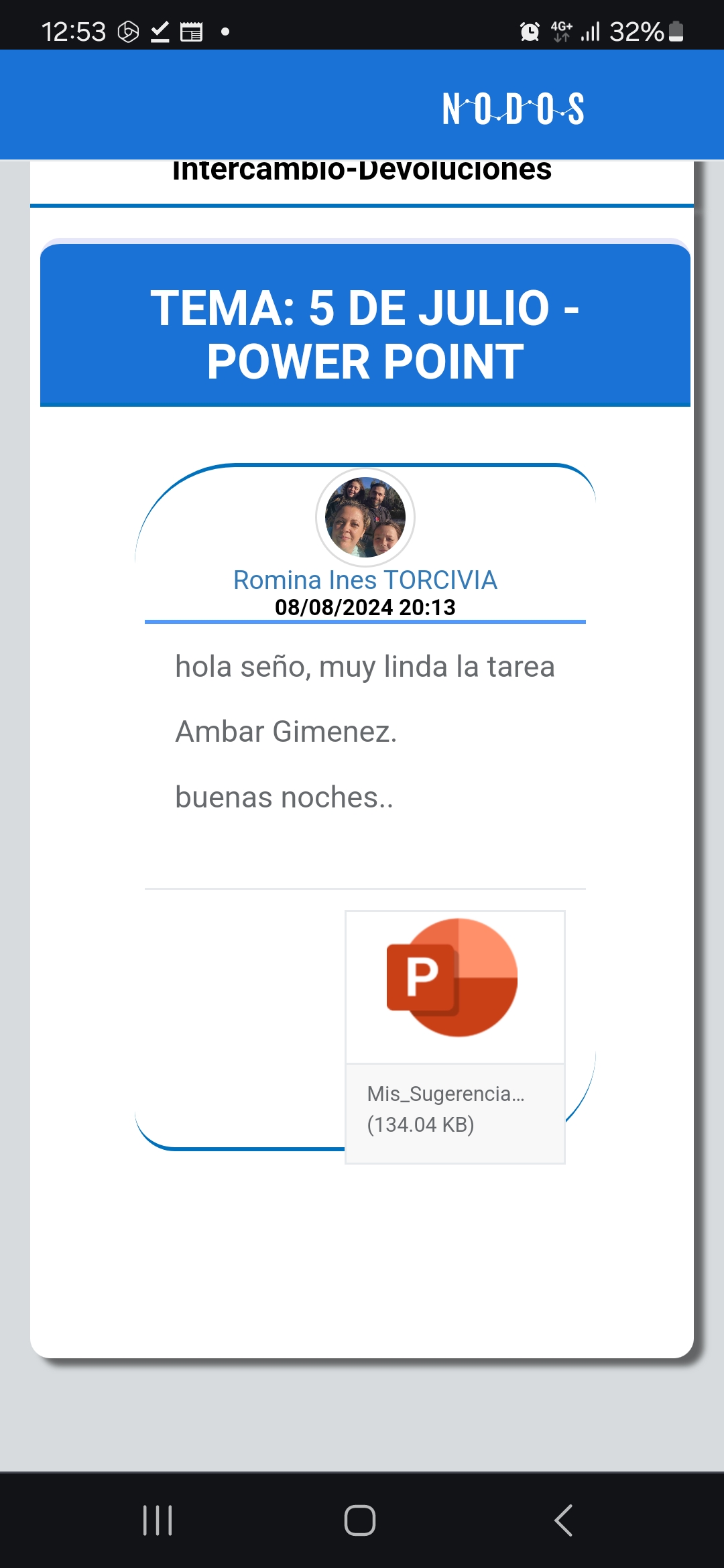
Task: Tap the battery icon in status bar
Action: pyautogui.click(x=676, y=31)
